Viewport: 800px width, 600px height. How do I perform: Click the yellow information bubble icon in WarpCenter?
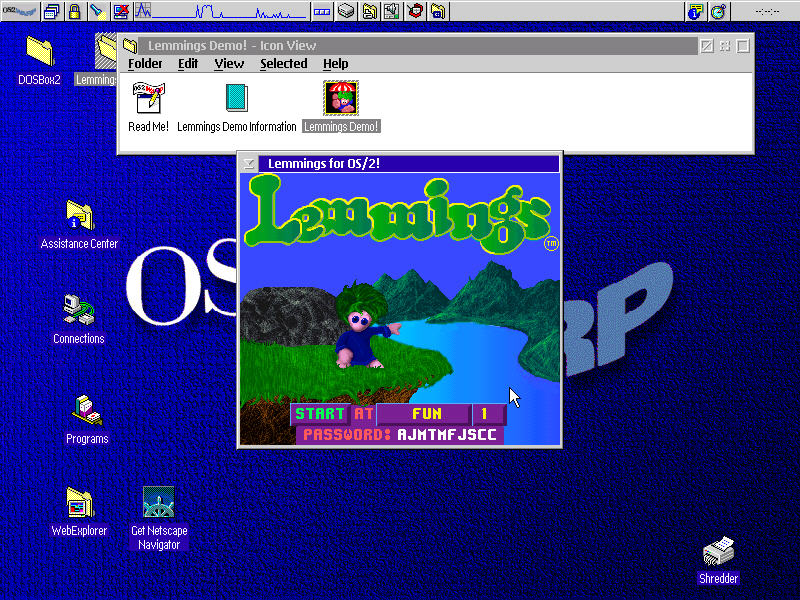[x=695, y=11]
